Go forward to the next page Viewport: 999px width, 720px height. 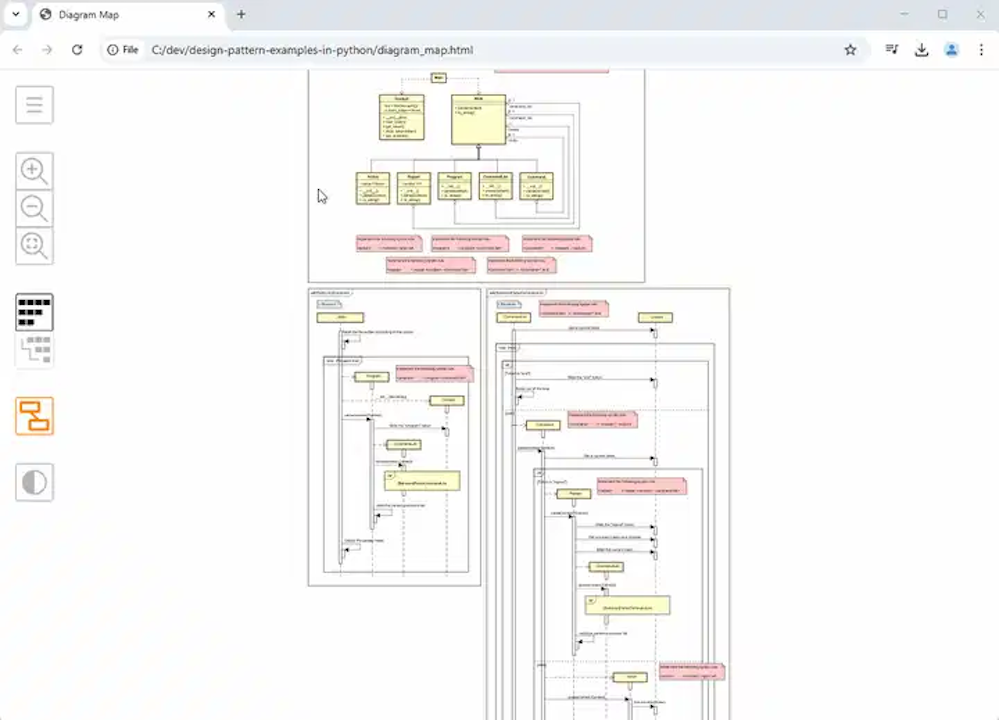tap(47, 50)
